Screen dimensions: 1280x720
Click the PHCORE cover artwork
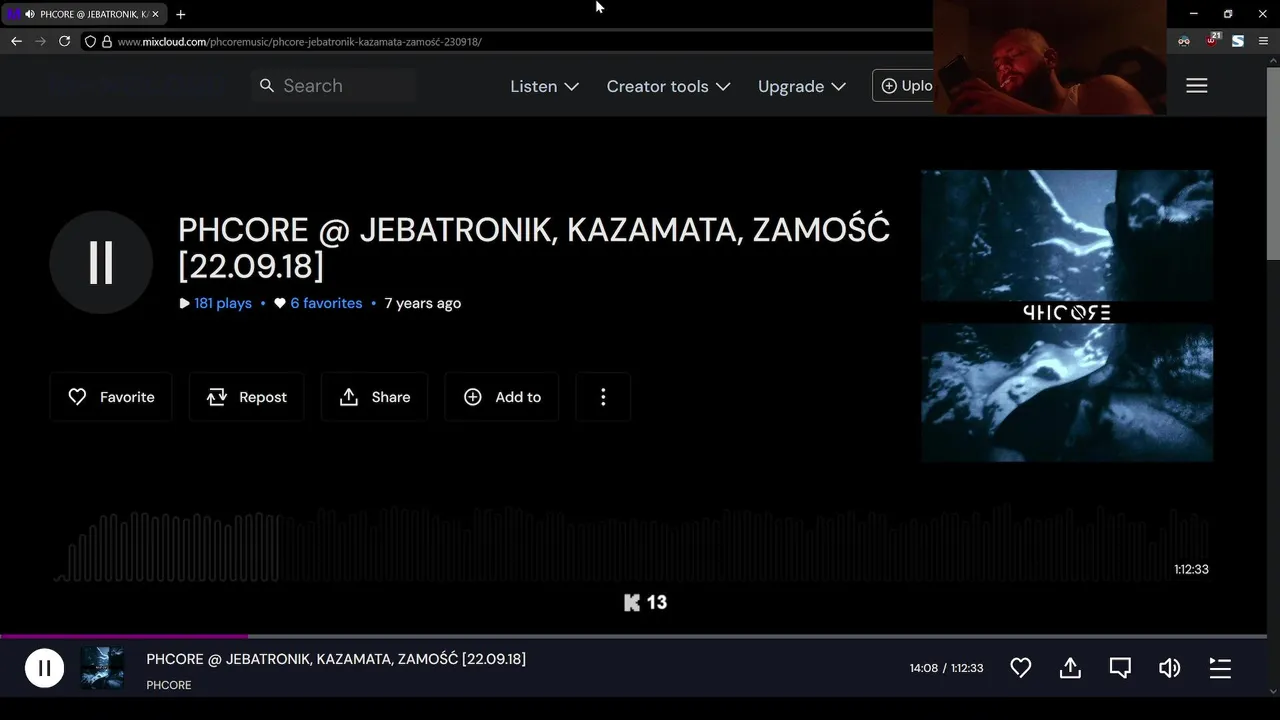[1067, 316]
